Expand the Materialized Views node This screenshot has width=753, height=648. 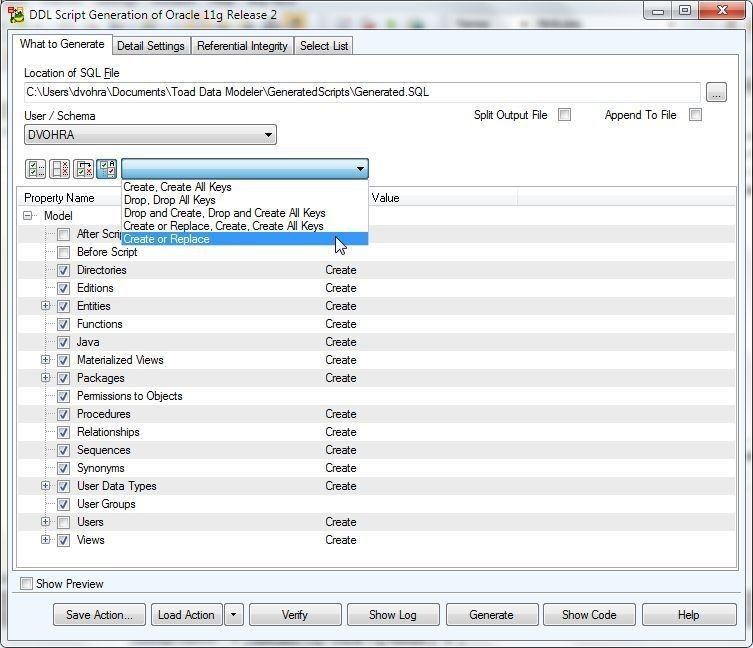(x=45, y=360)
